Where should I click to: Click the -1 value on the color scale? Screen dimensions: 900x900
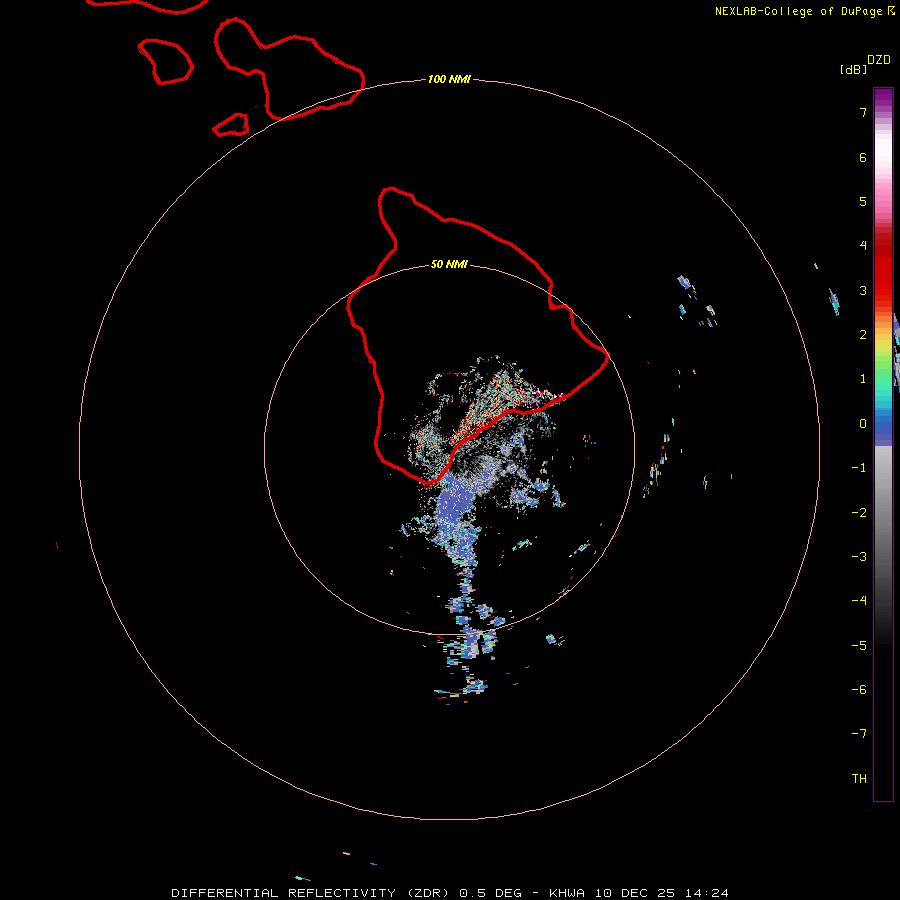[x=859, y=468]
